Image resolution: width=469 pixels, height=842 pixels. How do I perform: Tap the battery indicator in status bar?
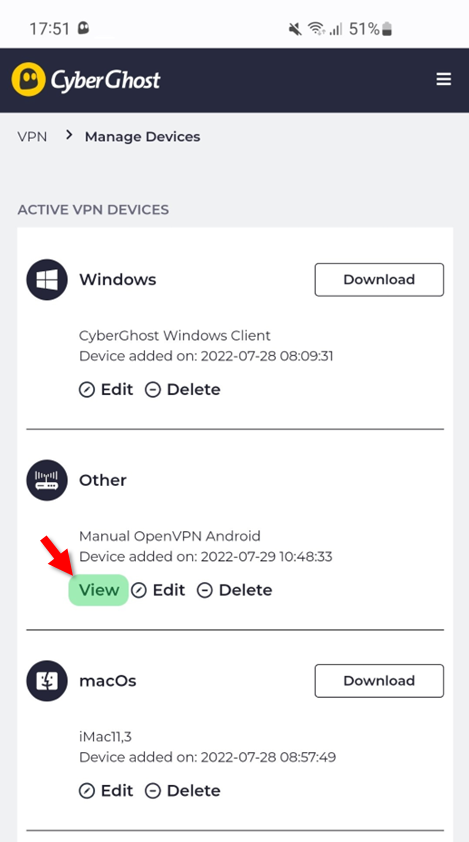387,29
